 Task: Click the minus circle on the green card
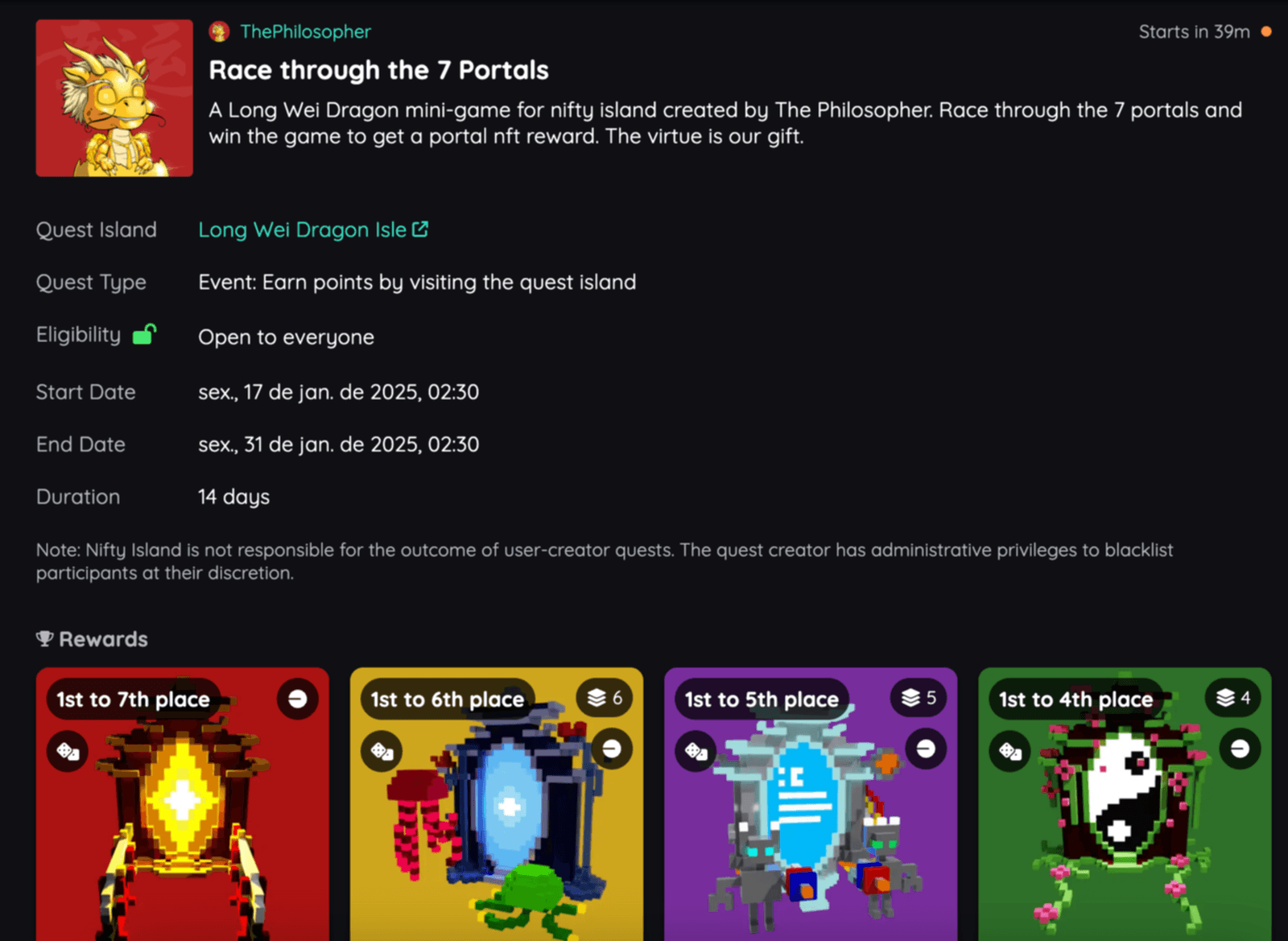(x=1240, y=749)
